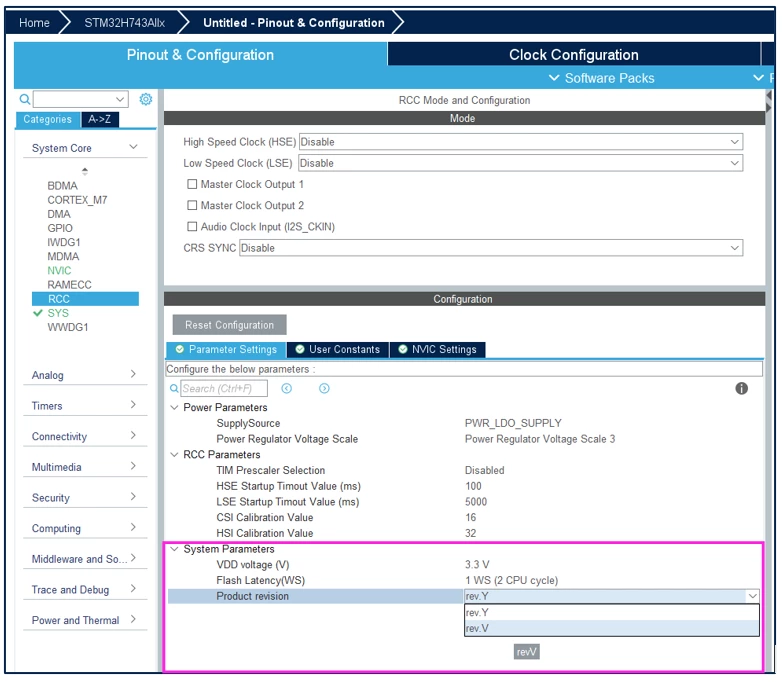Image resolution: width=782 pixels, height=682 pixels.
Task: Open the categories settings gear icon
Action: 146,99
